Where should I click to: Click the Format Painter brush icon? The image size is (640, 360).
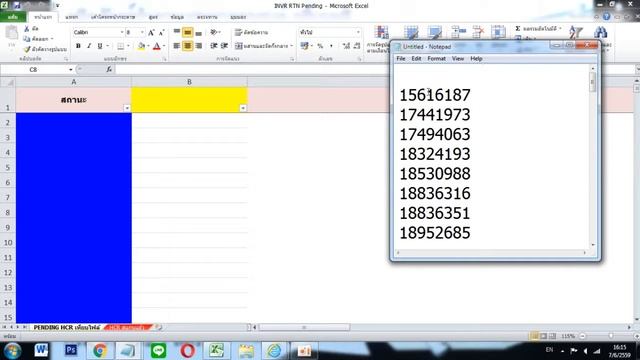coord(27,49)
